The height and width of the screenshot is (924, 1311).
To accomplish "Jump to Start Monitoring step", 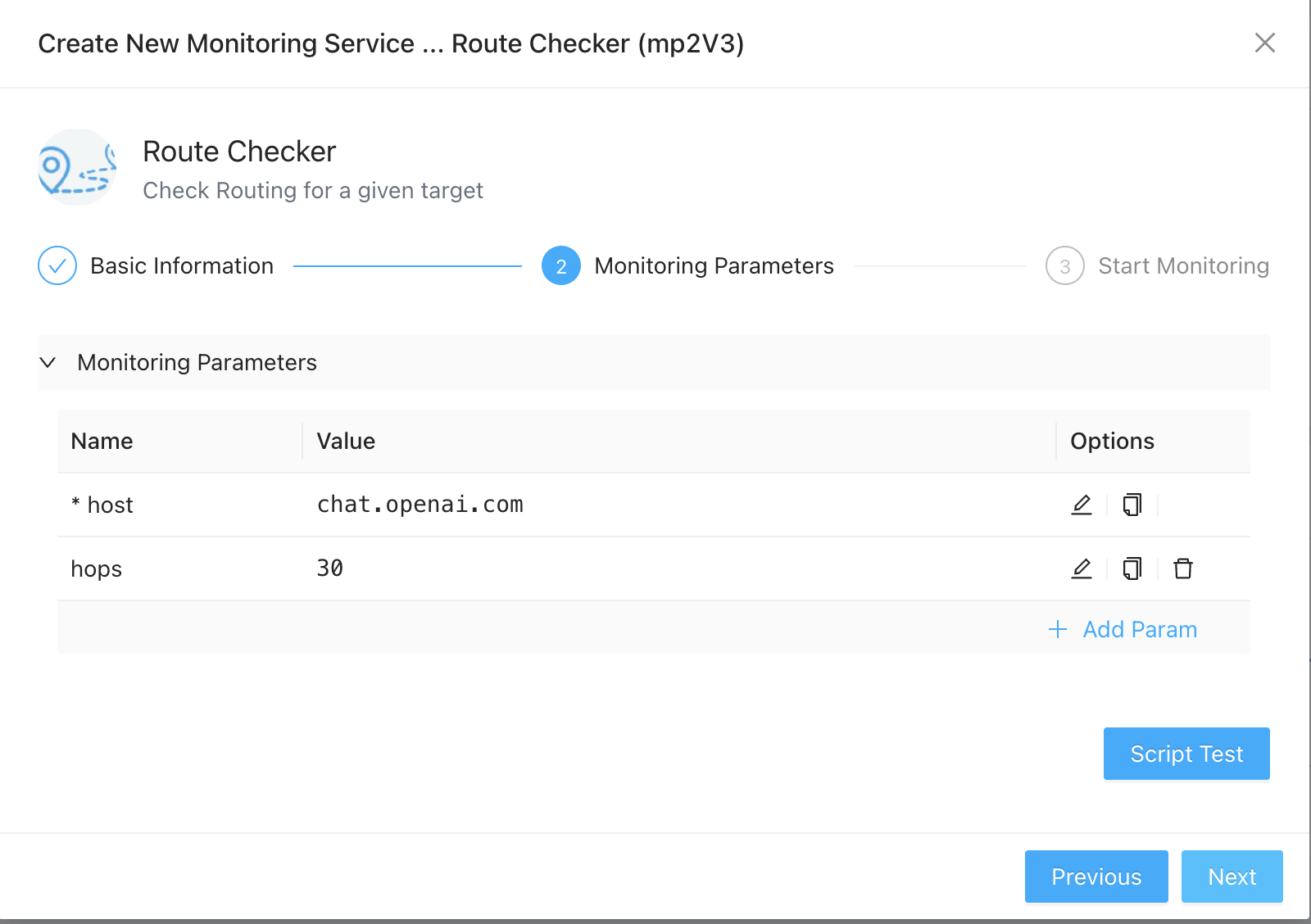I will coord(1183,265).
